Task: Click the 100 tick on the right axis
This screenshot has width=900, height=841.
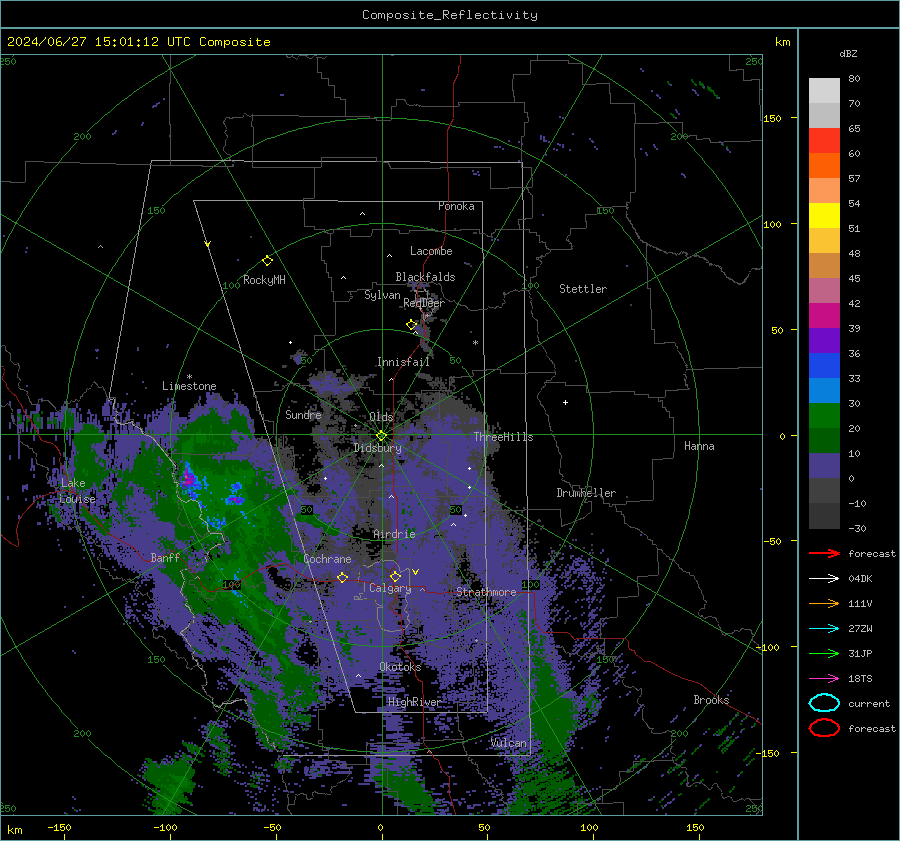Action: (773, 224)
